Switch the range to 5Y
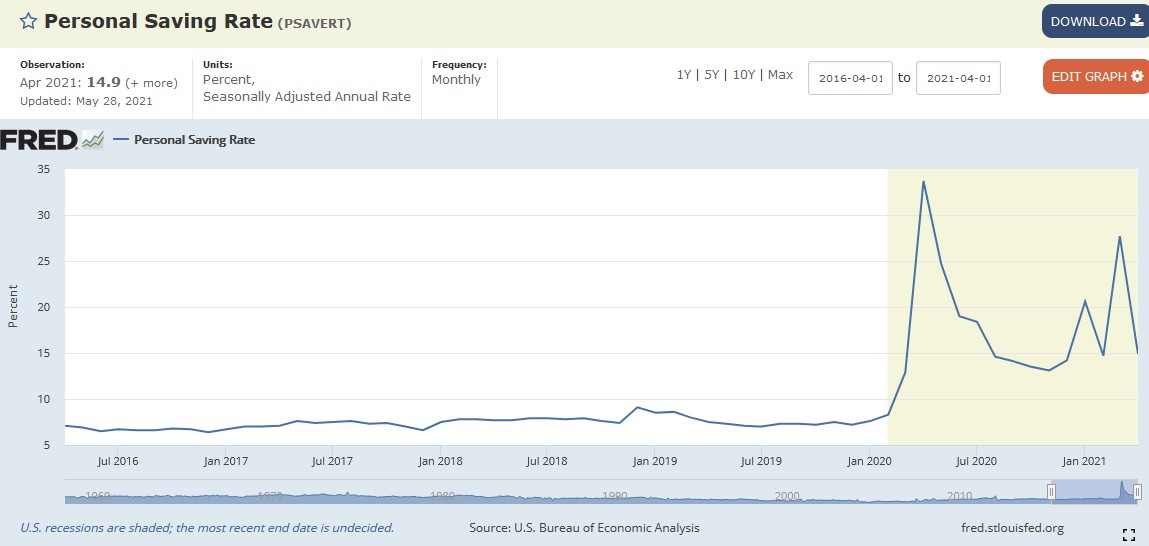1149x546 pixels. [x=712, y=75]
